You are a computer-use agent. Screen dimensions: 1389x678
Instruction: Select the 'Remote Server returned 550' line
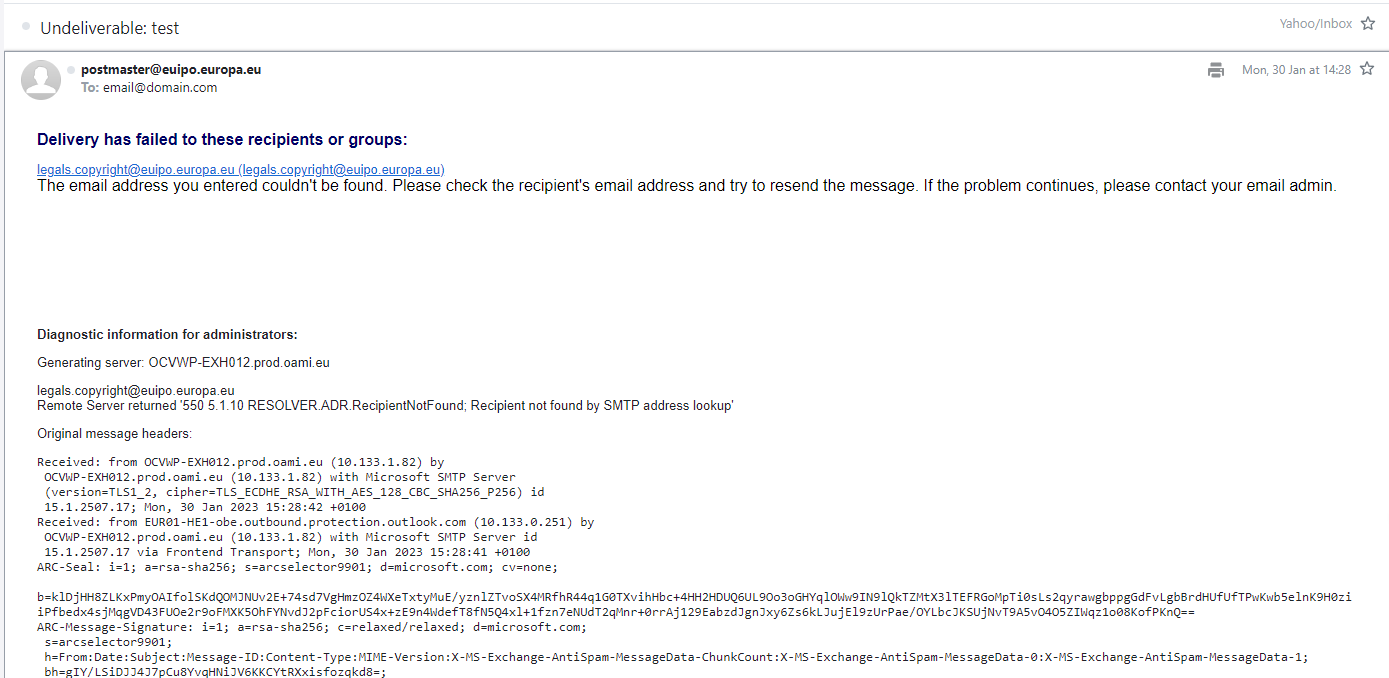point(385,406)
